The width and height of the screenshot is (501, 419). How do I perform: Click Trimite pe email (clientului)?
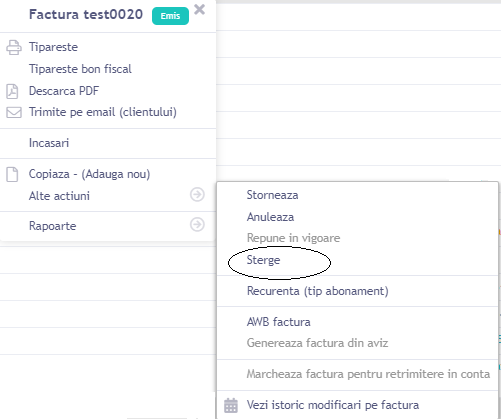[x=103, y=112]
